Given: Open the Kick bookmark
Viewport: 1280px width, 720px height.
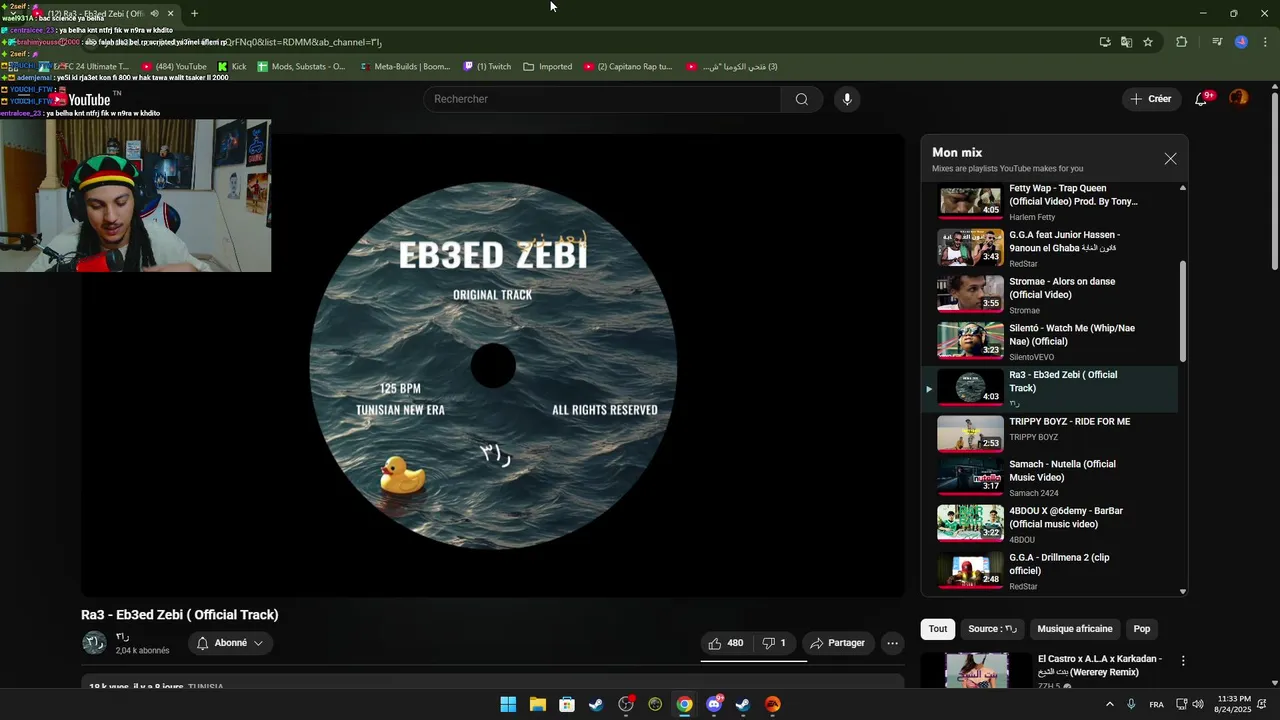Looking at the screenshot, I should pyautogui.click(x=232, y=67).
